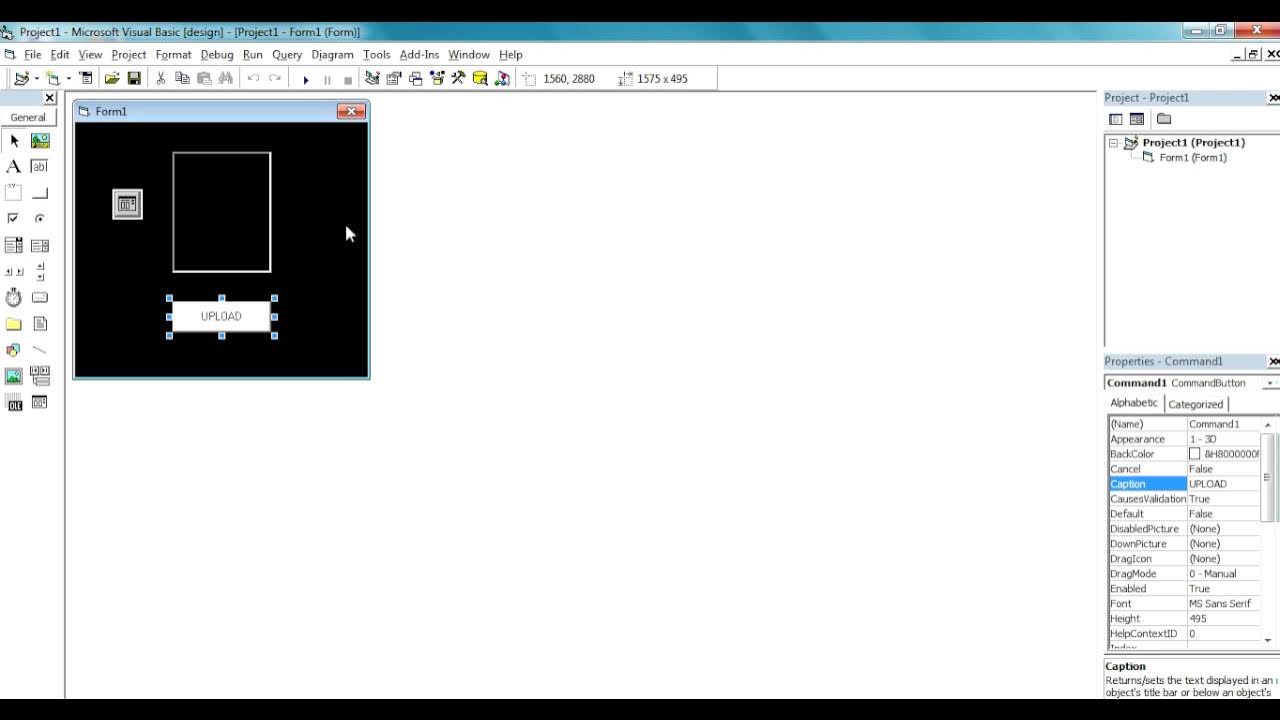Click the View Object icon in the Project panel
This screenshot has height=720, width=1280.
tap(1137, 119)
